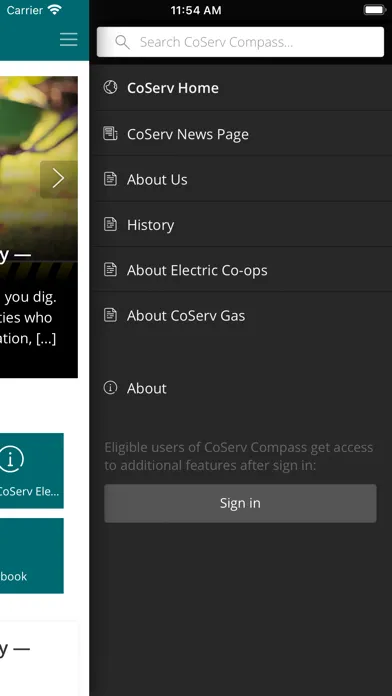392x696 pixels.
Task: Click the document icon next to History
Action: [x=110, y=224]
